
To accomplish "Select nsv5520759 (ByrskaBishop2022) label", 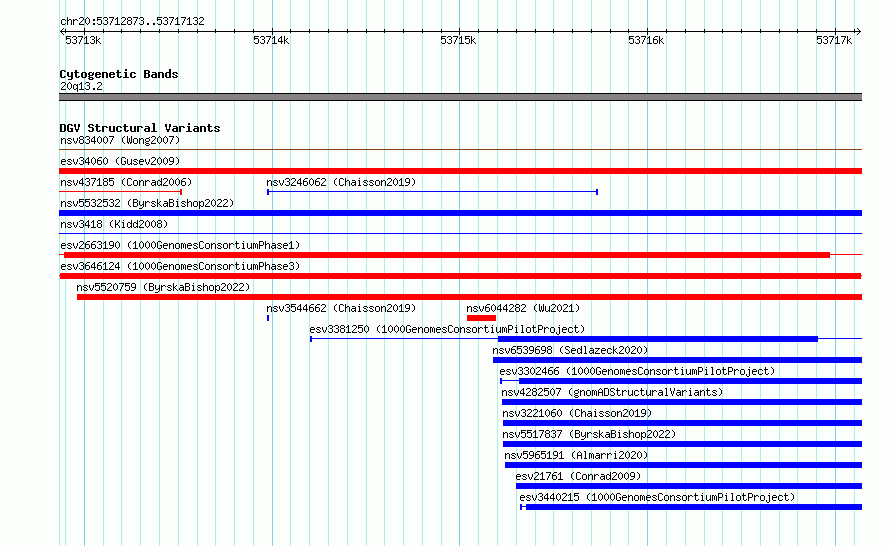I will (x=163, y=287).
